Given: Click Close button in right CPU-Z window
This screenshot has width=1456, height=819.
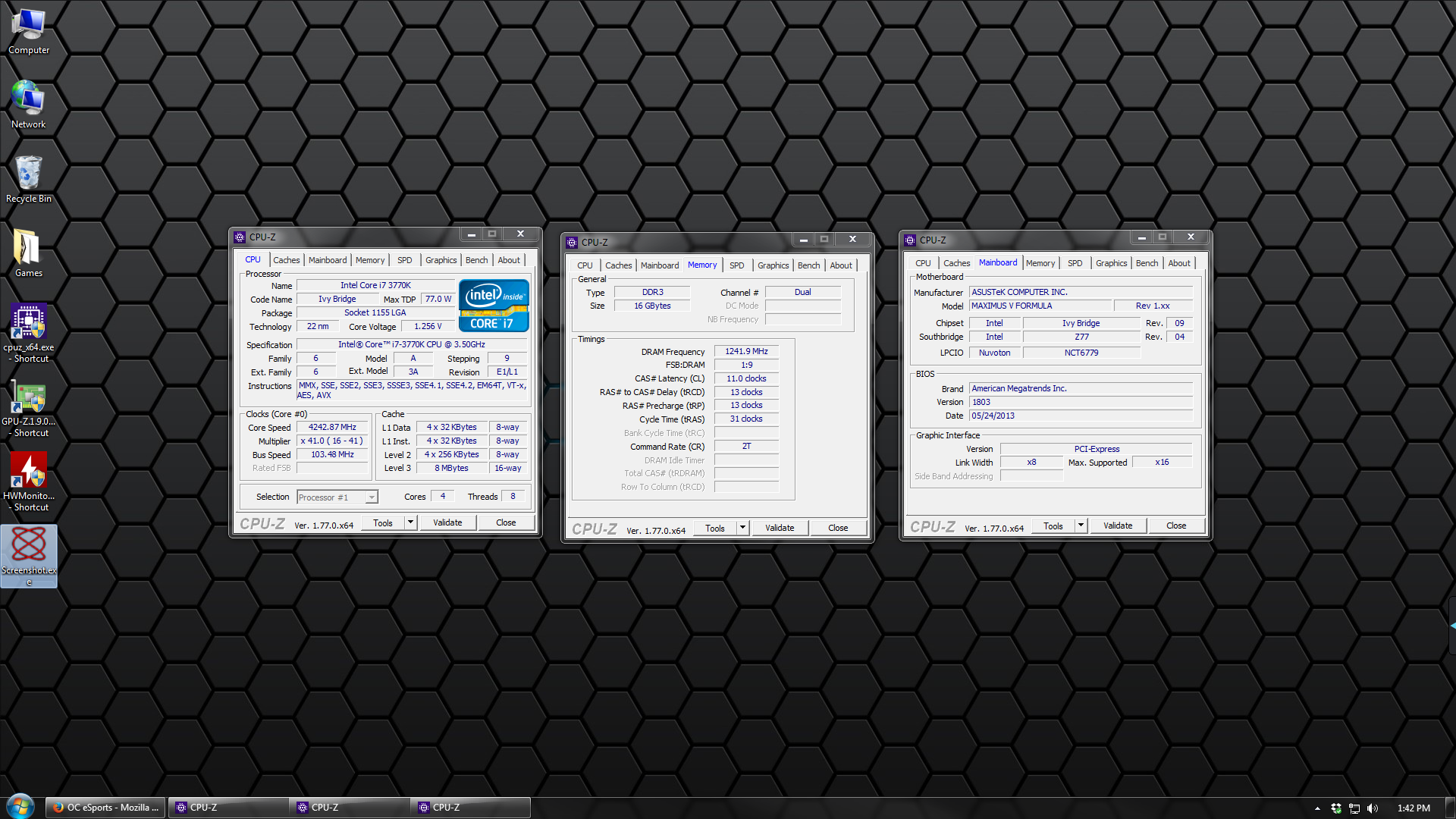Looking at the screenshot, I should tap(1176, 526).
